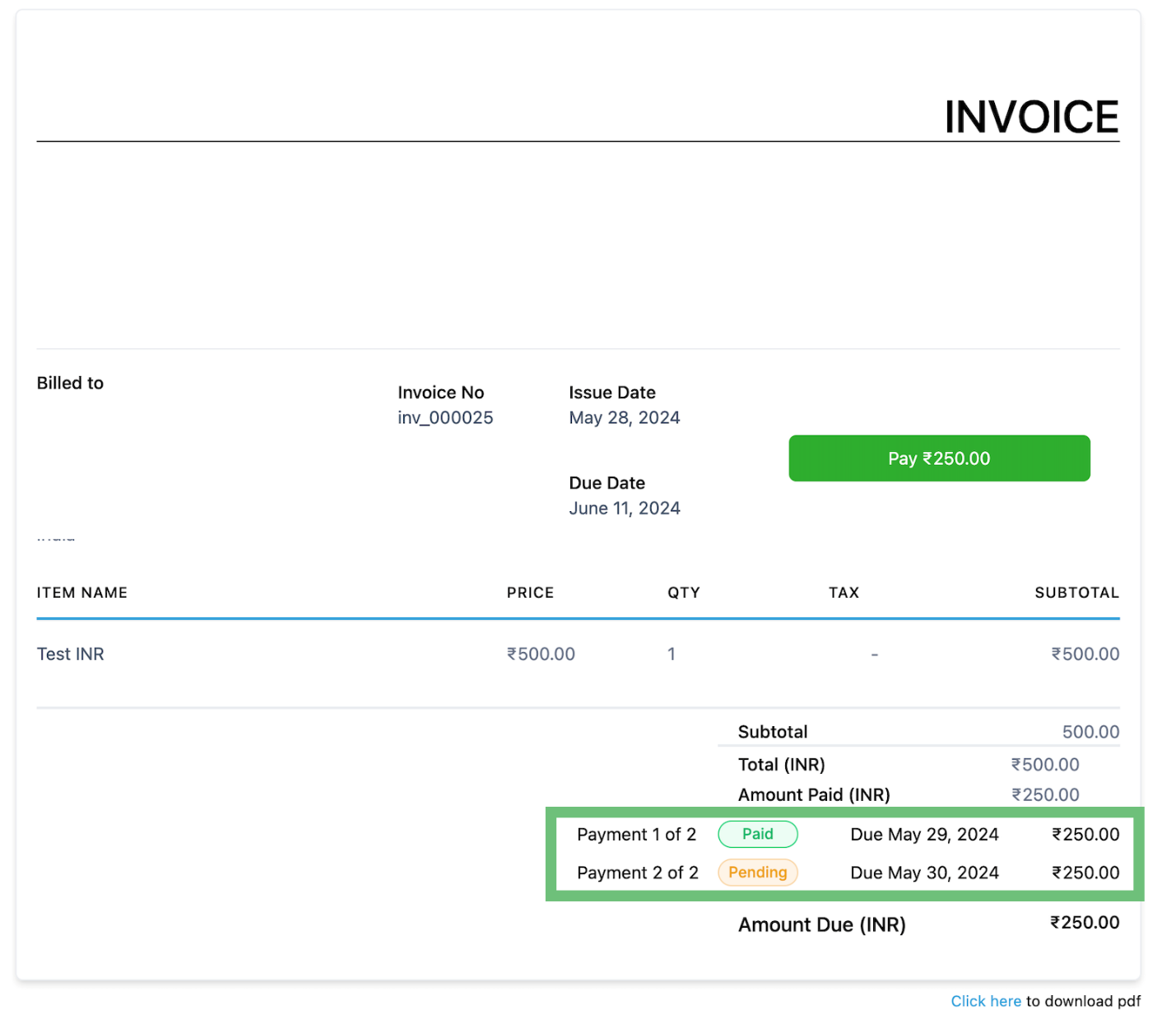The width and height of the screenshot is (1176, 1015).
Task: Click the Payment 2 of 2 amount ₹250.00
Action: click(1085, 873)
